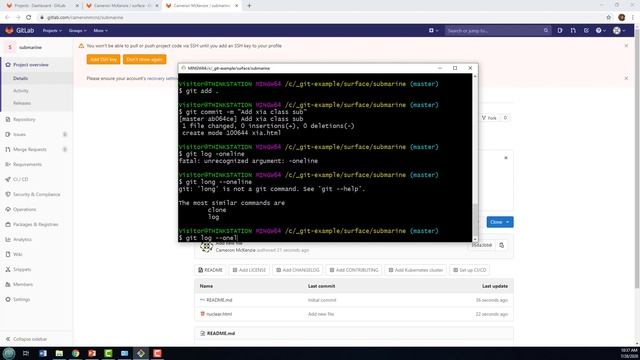Open a new browser tab
Screen dimensions: 640x360
(x=249, y=6)
